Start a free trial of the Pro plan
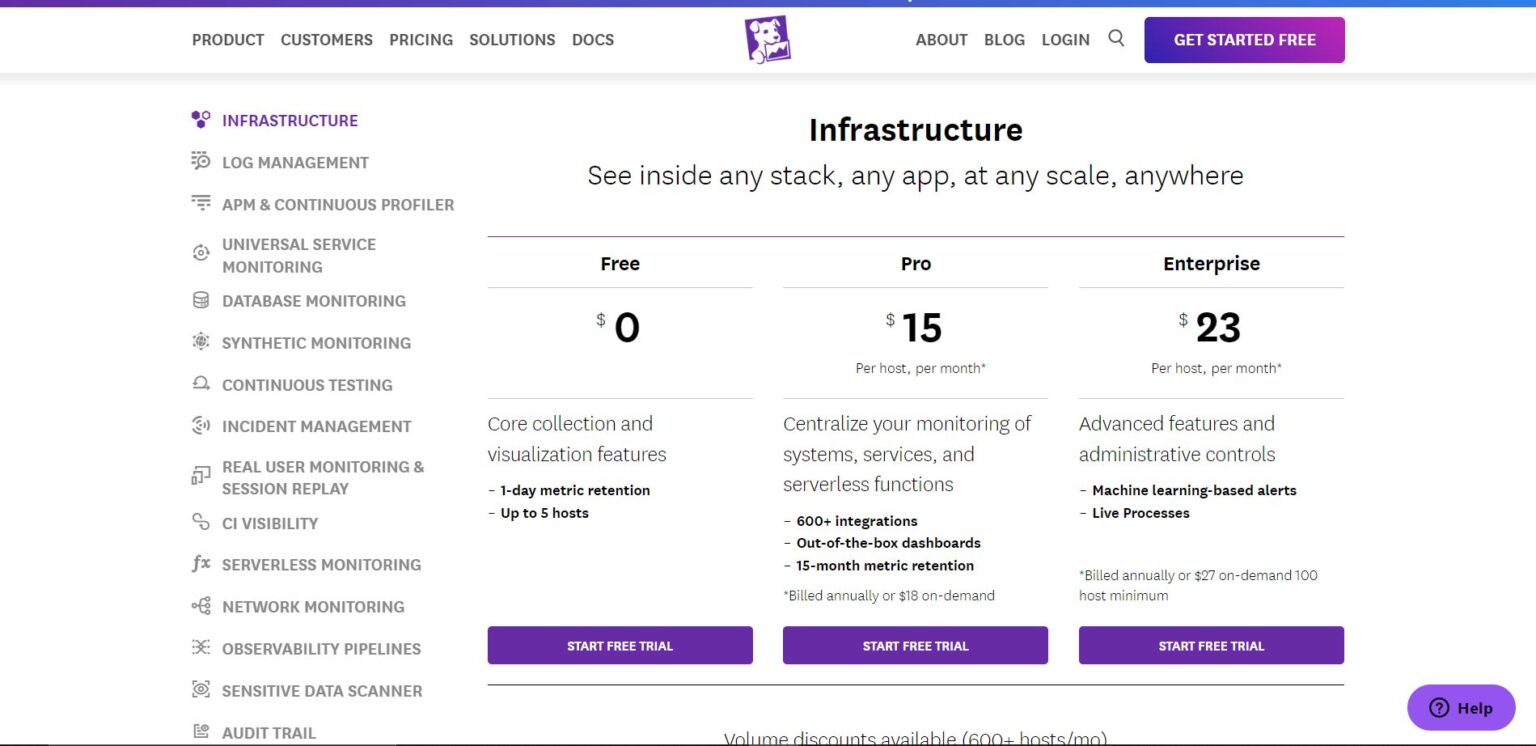The image size is (1536, 746). [915, 645]
